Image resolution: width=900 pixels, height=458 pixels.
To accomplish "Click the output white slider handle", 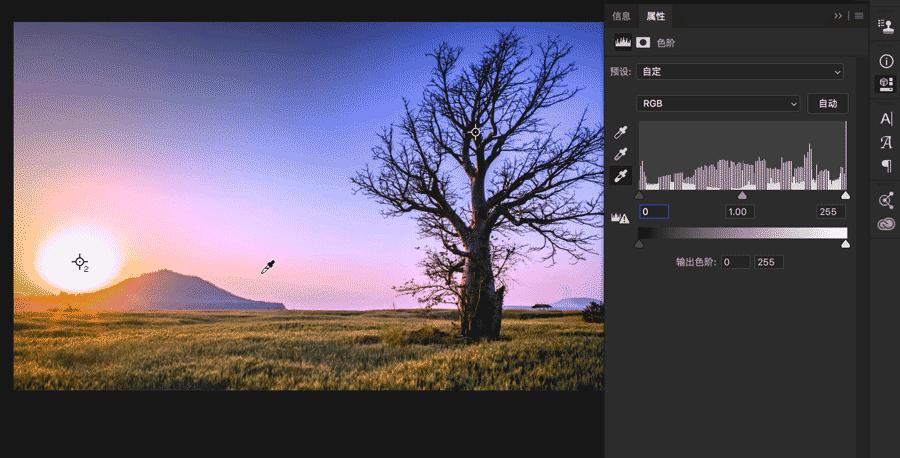I will [x=845, y=244].
